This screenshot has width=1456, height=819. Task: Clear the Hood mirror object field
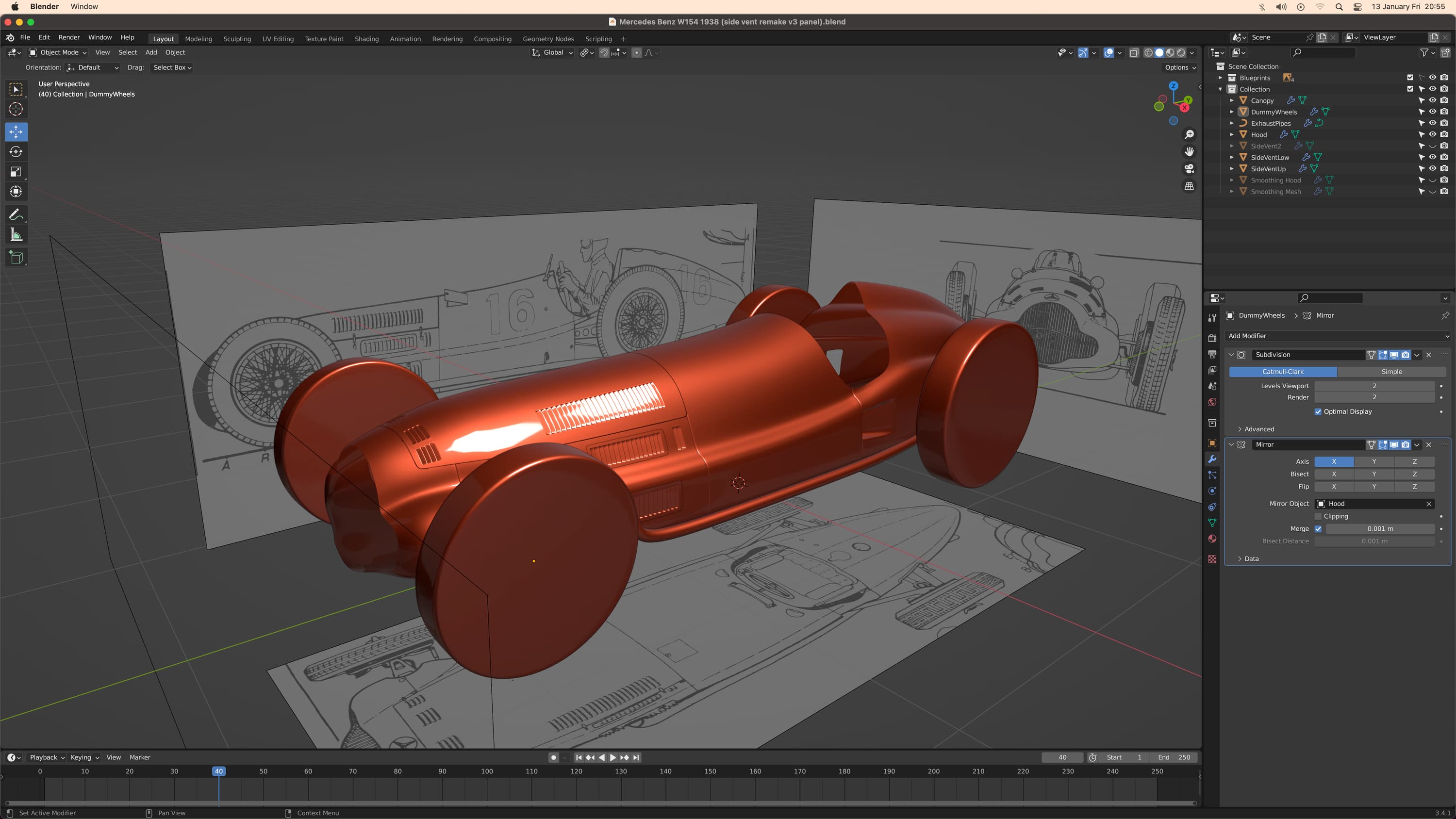(1429, 504)
